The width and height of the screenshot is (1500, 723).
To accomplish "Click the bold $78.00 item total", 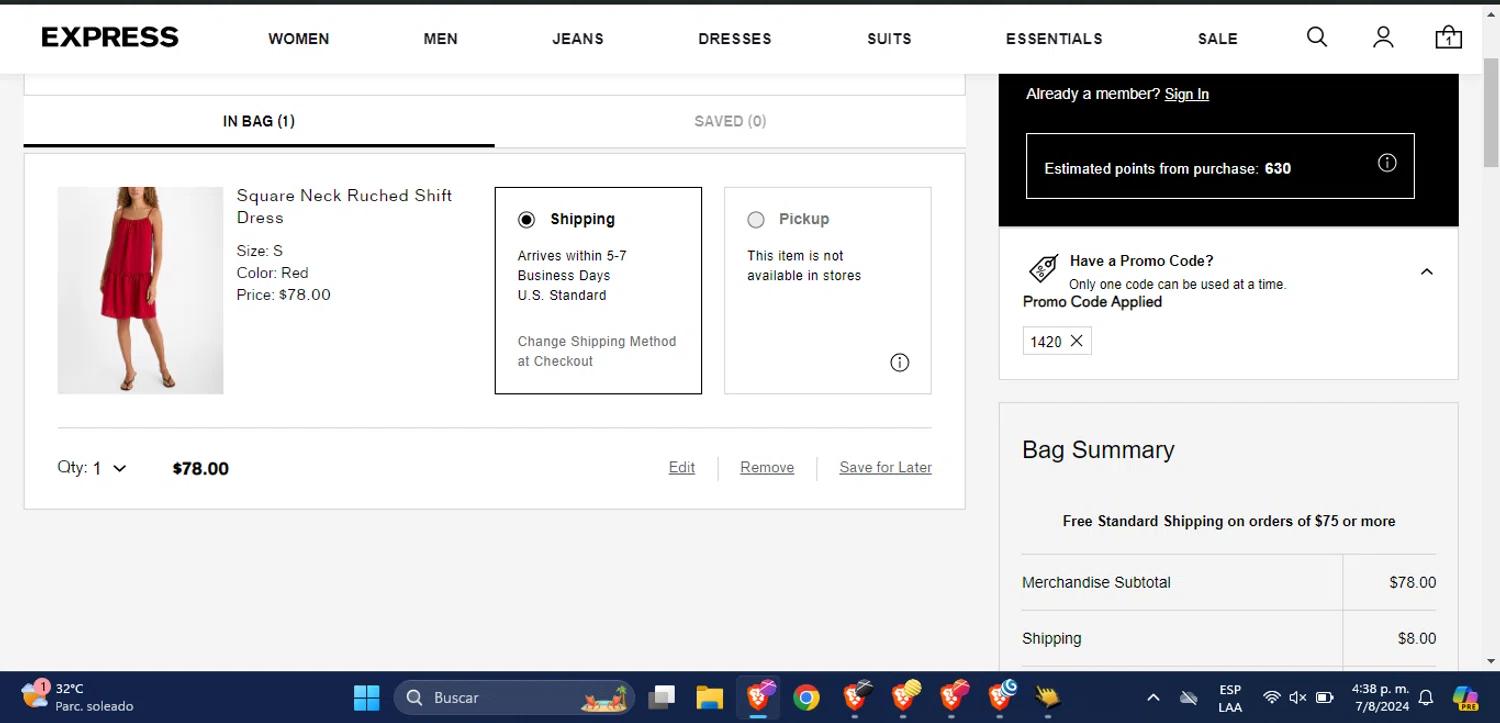I will click(x=201, y=468).
